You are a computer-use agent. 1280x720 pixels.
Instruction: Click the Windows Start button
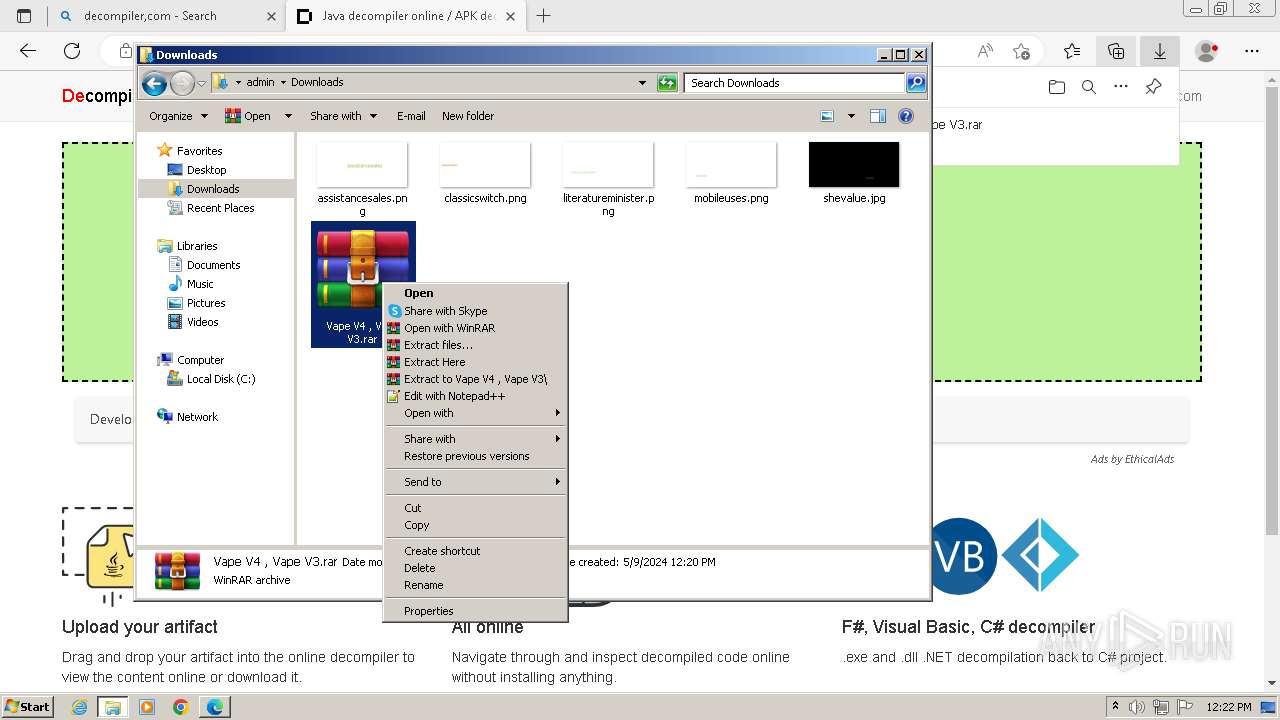coord(27,706)
